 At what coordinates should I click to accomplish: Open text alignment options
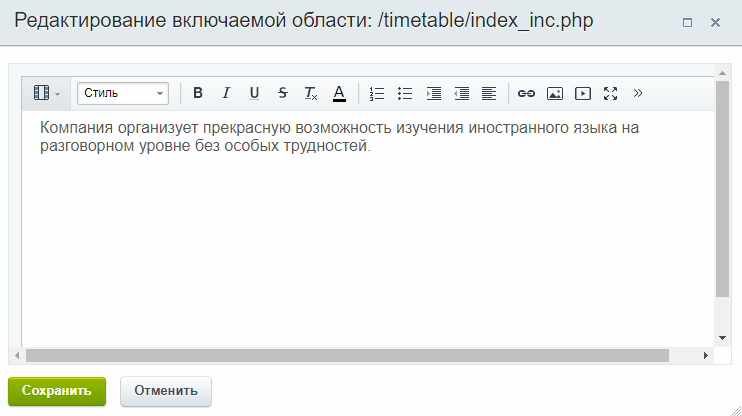coord(489,93)
